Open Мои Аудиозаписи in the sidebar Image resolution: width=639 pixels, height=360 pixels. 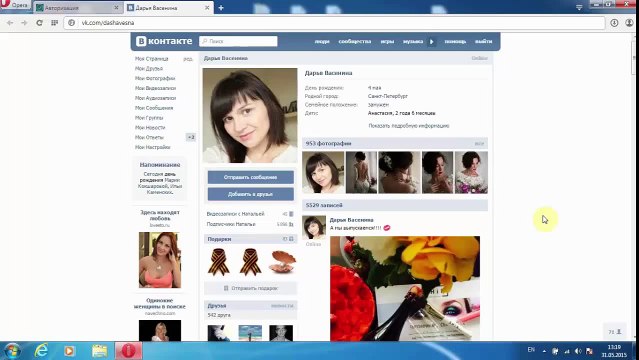click(155, 98)
